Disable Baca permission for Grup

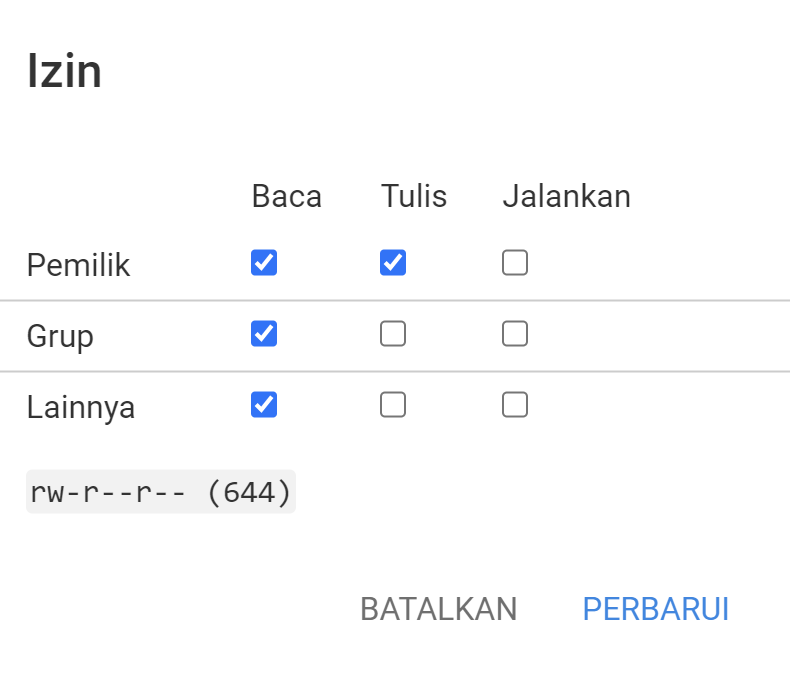[x=264, y=334]
